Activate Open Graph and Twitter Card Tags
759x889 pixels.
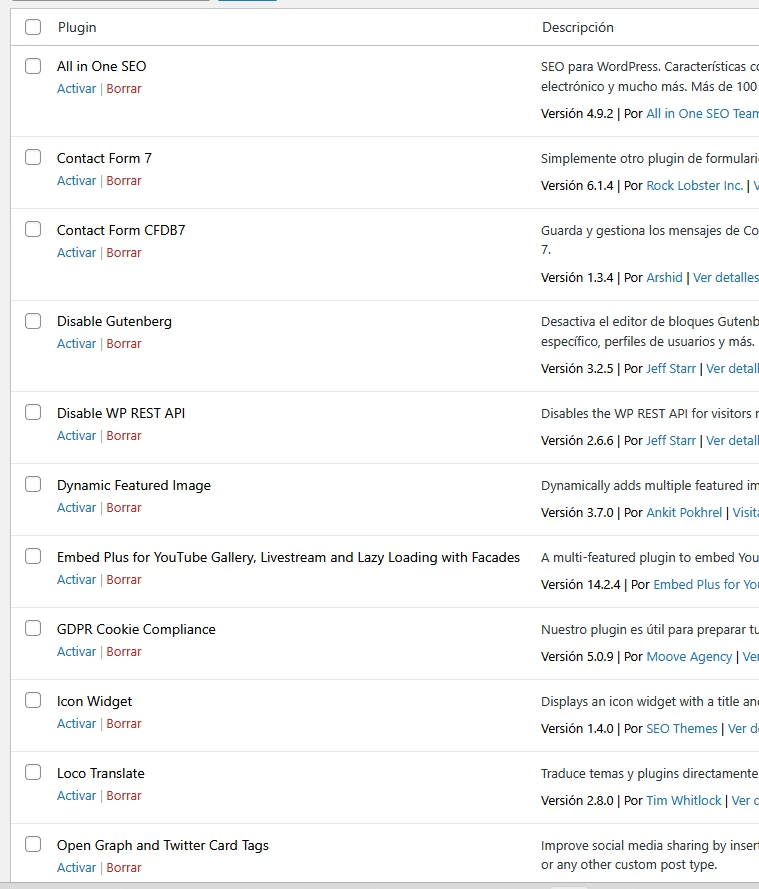pyautogui.click(x=77, y=867)
